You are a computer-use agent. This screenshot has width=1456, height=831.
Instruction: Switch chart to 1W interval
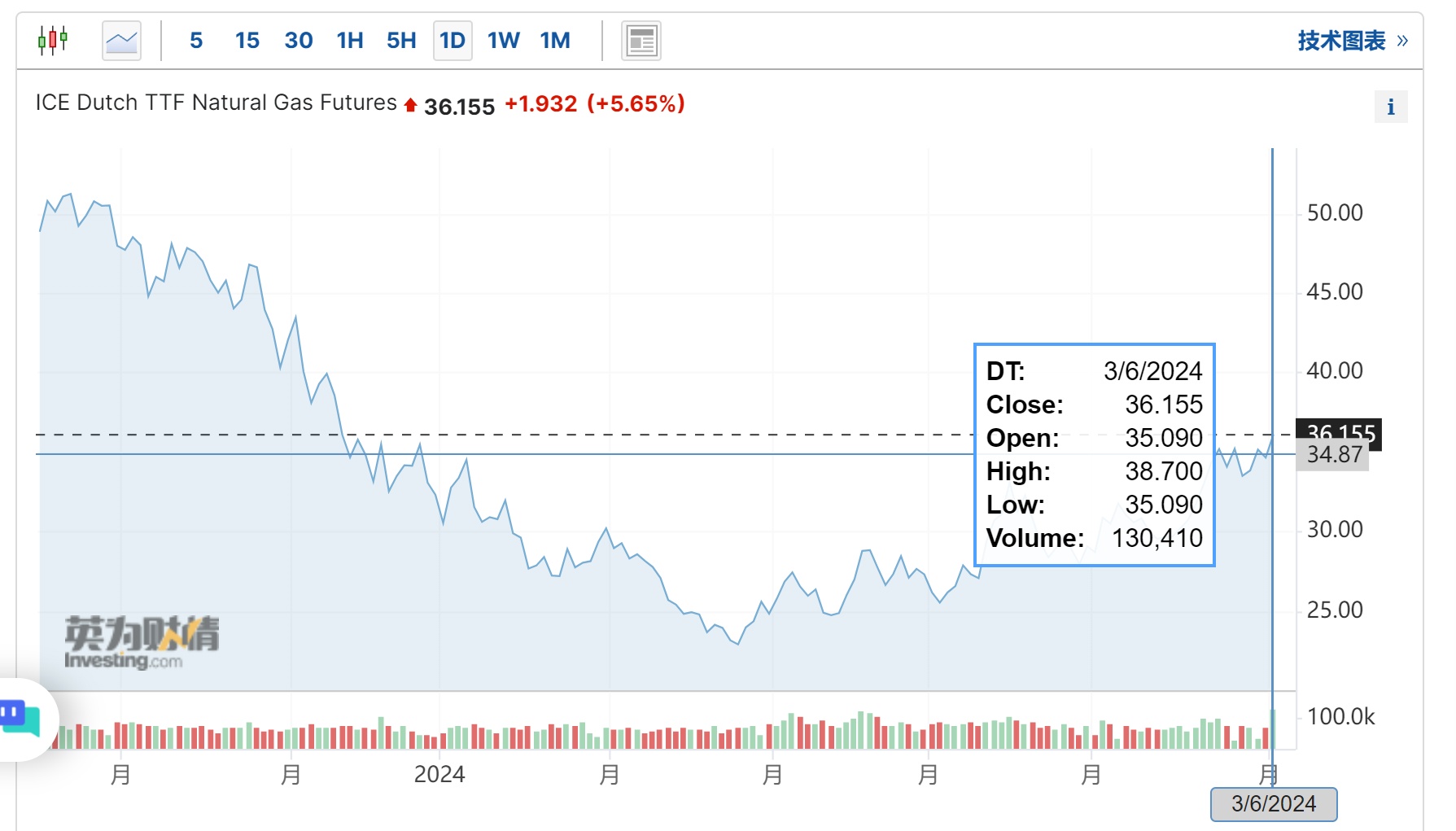(503, 40)
